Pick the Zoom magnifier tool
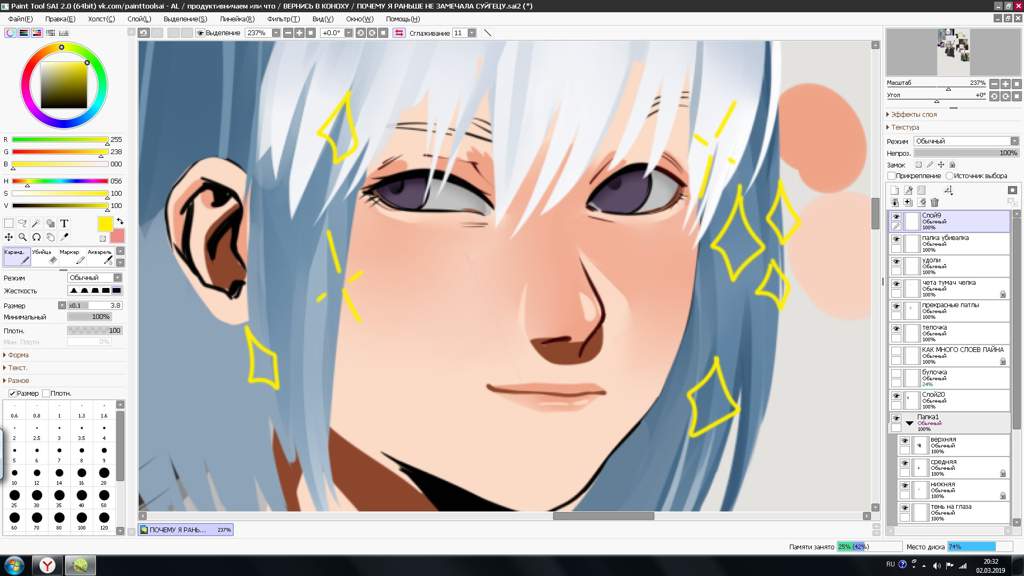This screenshot has height=576, width=1024. point(22,237)
